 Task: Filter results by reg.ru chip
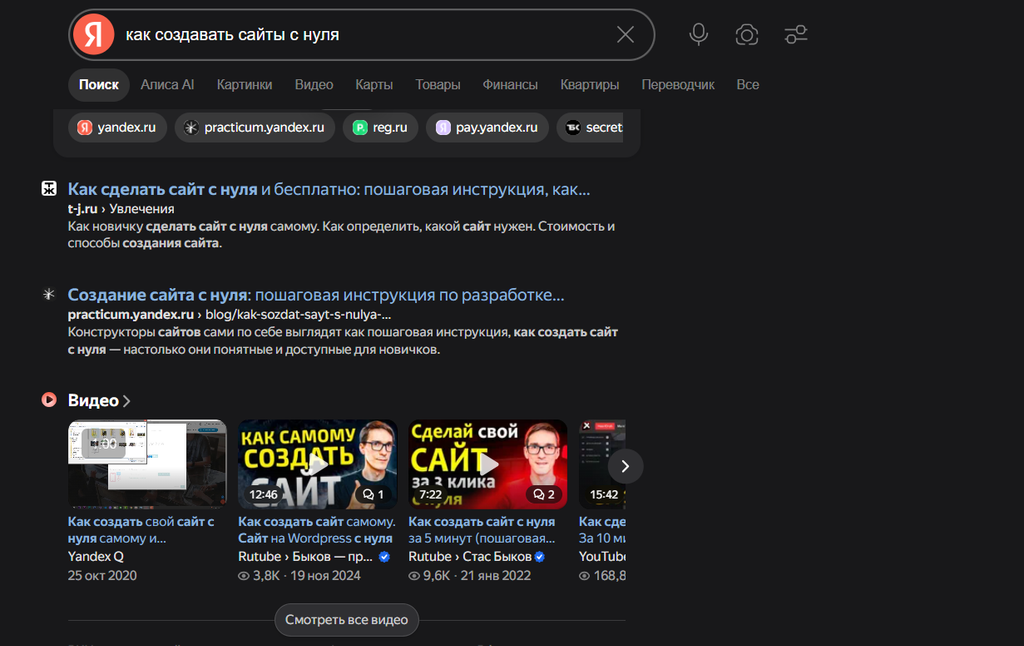pyautogui.click(x=380, y=127)
